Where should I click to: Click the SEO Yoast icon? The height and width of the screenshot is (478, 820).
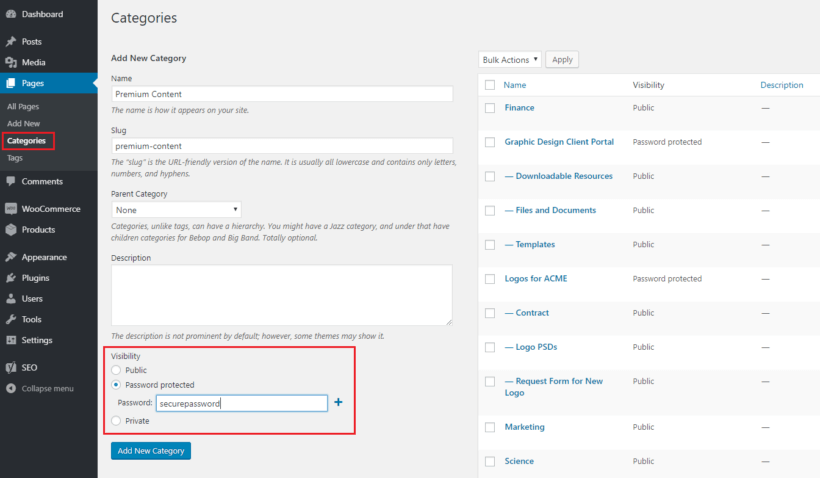[x=11, y=367]
